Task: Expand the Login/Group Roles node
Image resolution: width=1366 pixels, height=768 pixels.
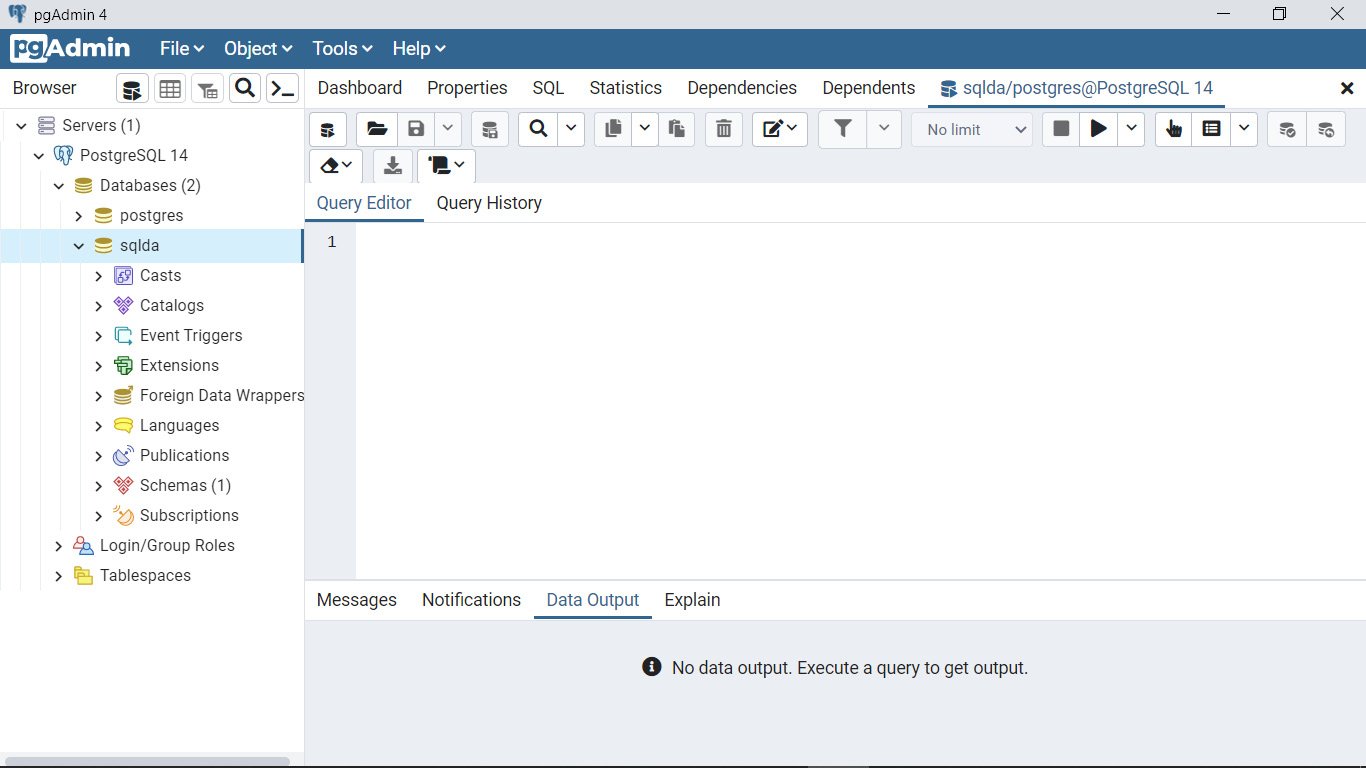Action: click(59, 546)
